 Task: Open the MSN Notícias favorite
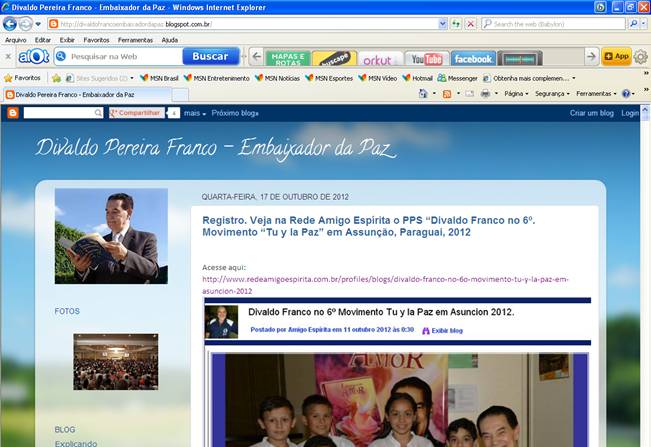pos(277,78)
